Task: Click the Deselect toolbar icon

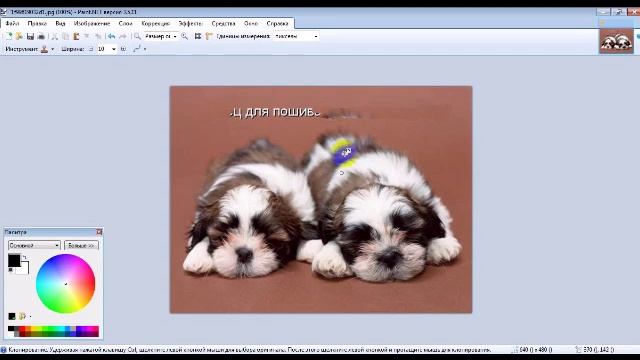Action: pyautogui.click(x=98, y=36)
